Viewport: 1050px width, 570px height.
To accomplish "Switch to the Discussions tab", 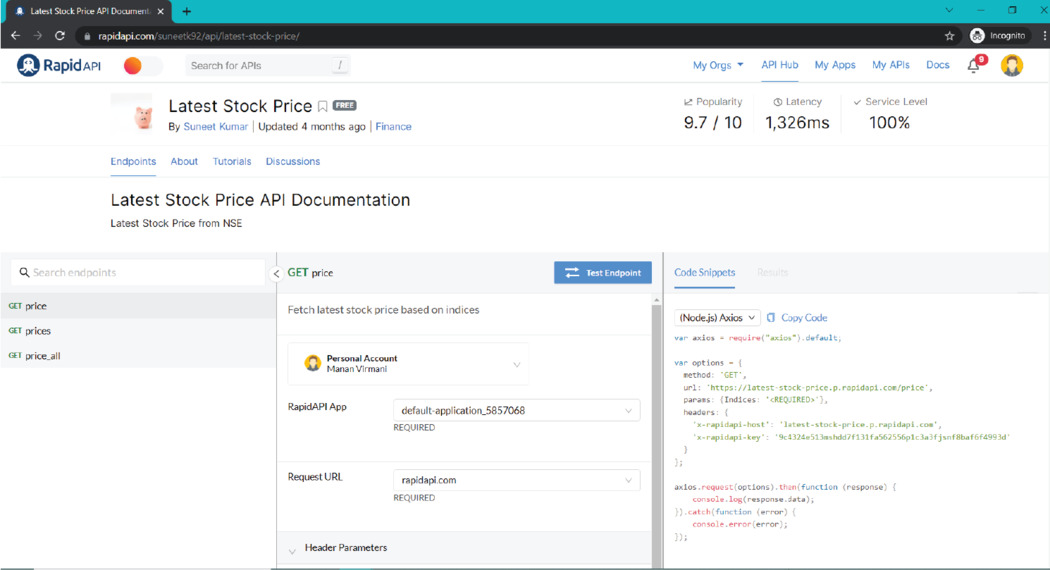I will (293, 161).
